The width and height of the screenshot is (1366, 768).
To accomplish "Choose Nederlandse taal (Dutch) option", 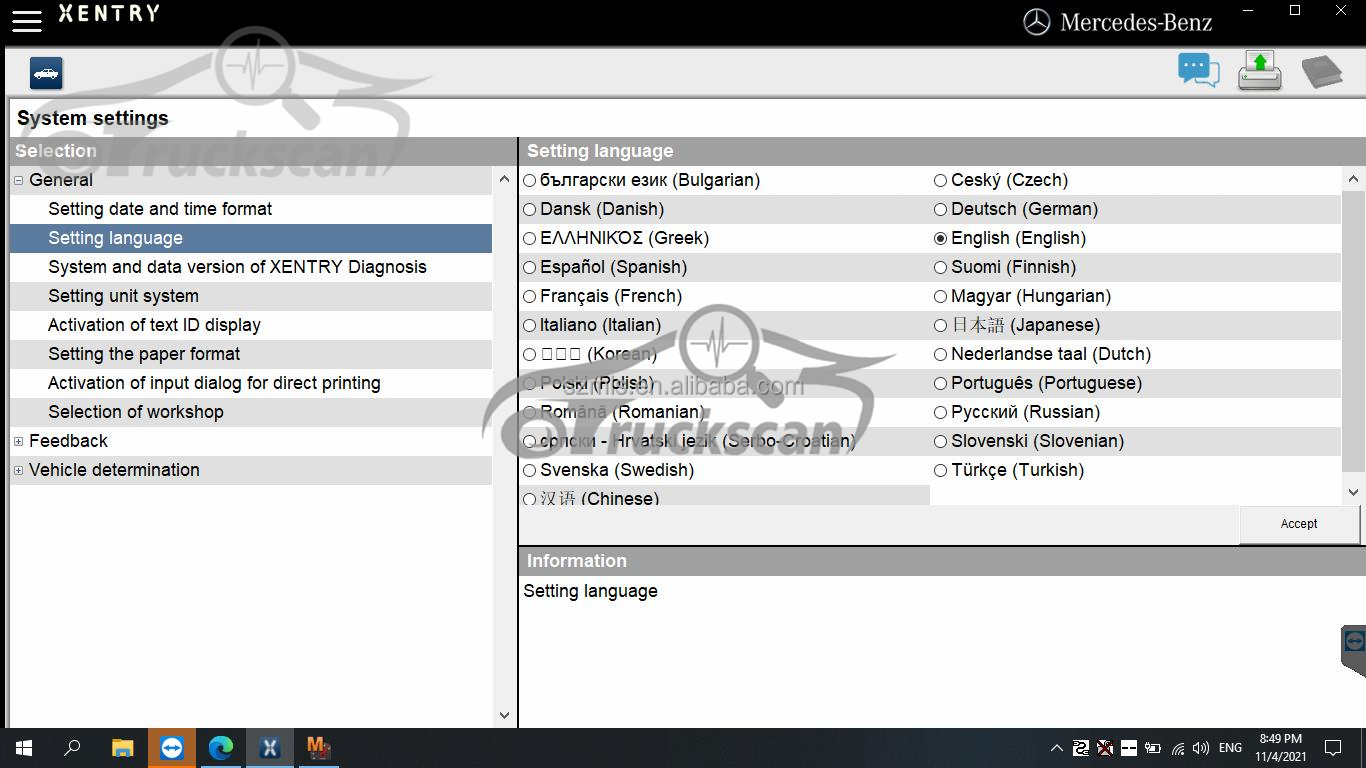I will [x=940, y=355].
